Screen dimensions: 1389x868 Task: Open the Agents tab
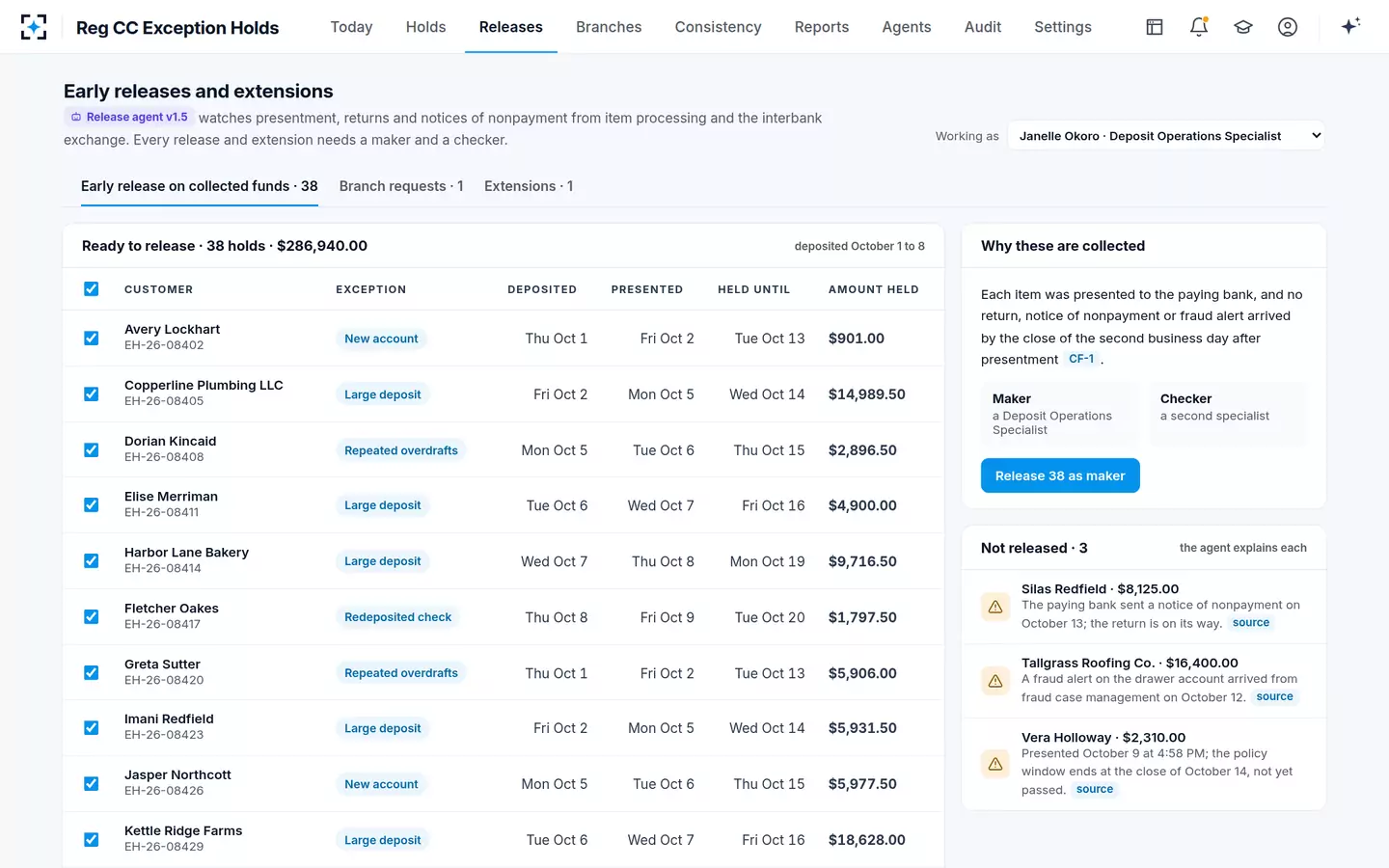click(x=907, y=27)
